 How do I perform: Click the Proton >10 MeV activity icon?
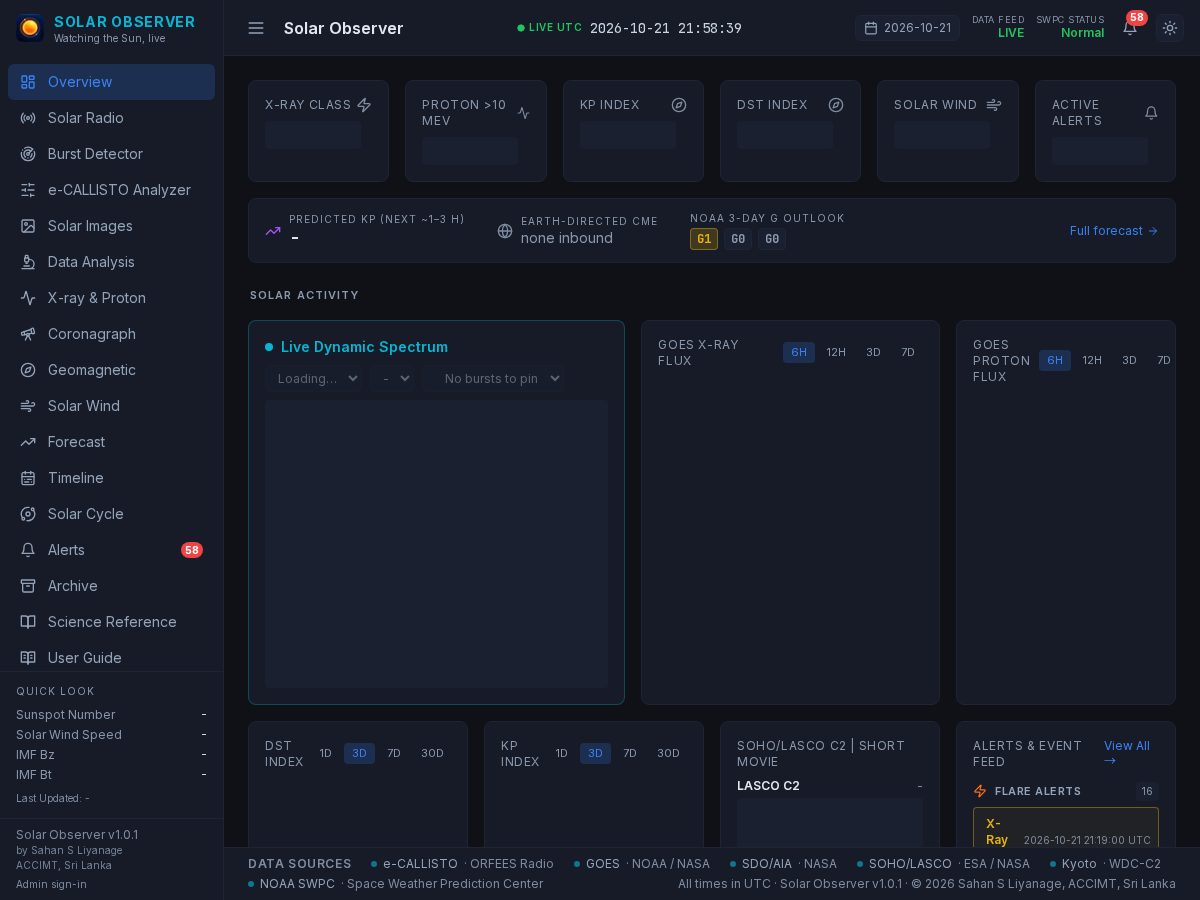coord(523,113)
